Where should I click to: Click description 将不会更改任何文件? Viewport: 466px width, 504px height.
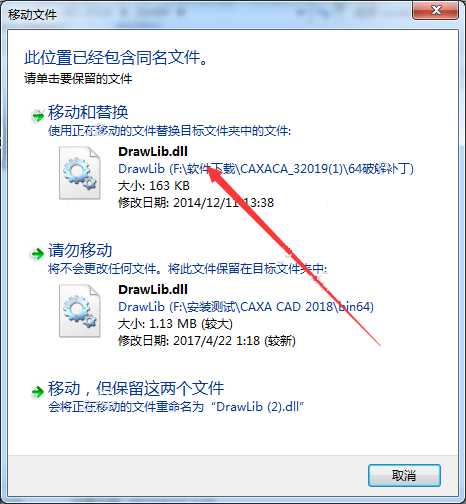click(x=103, y=269)
